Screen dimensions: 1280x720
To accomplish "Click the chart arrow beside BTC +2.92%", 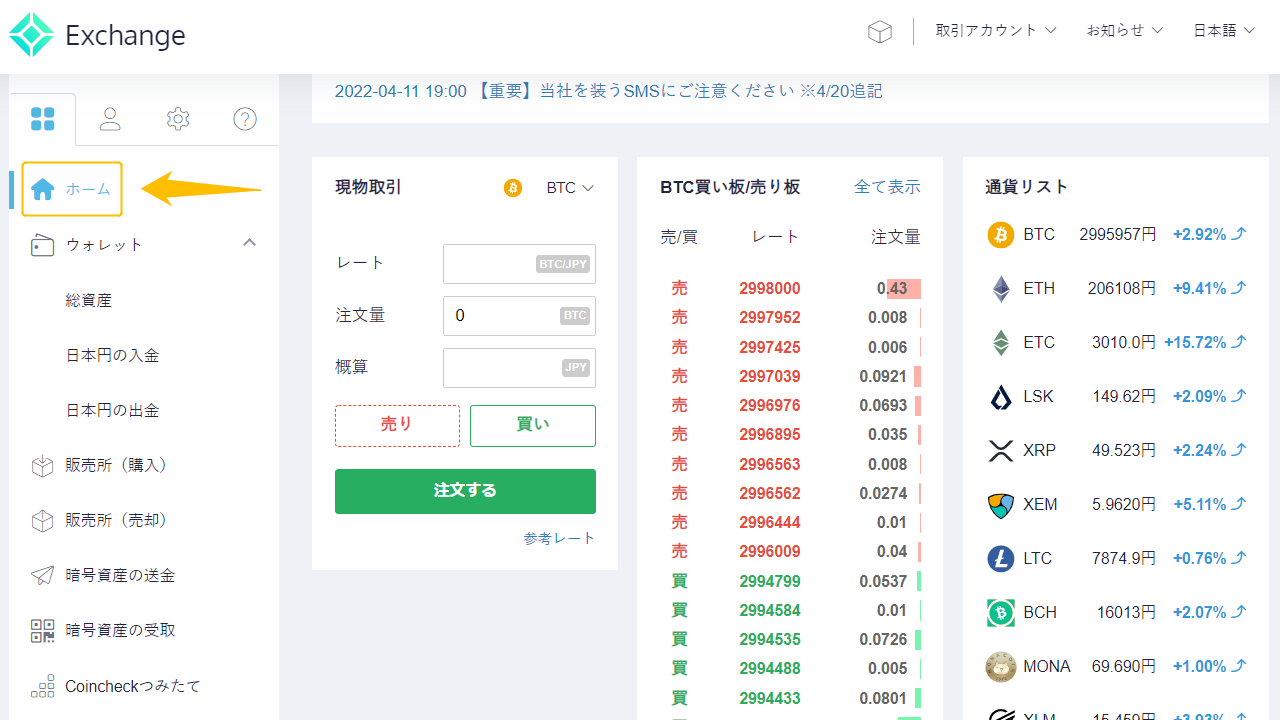I will [x=1239, y=234].
